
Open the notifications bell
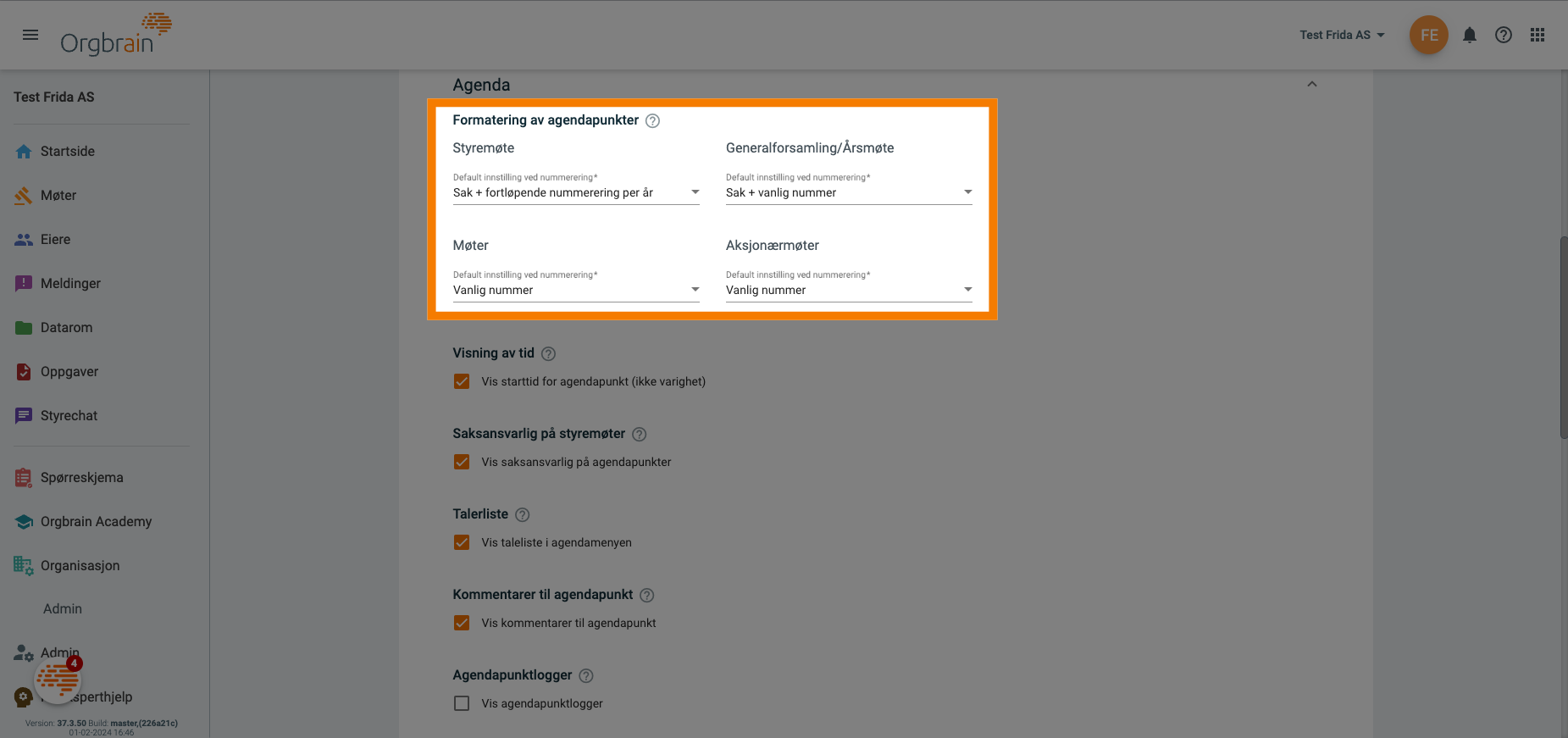[x=1470, y=35]
